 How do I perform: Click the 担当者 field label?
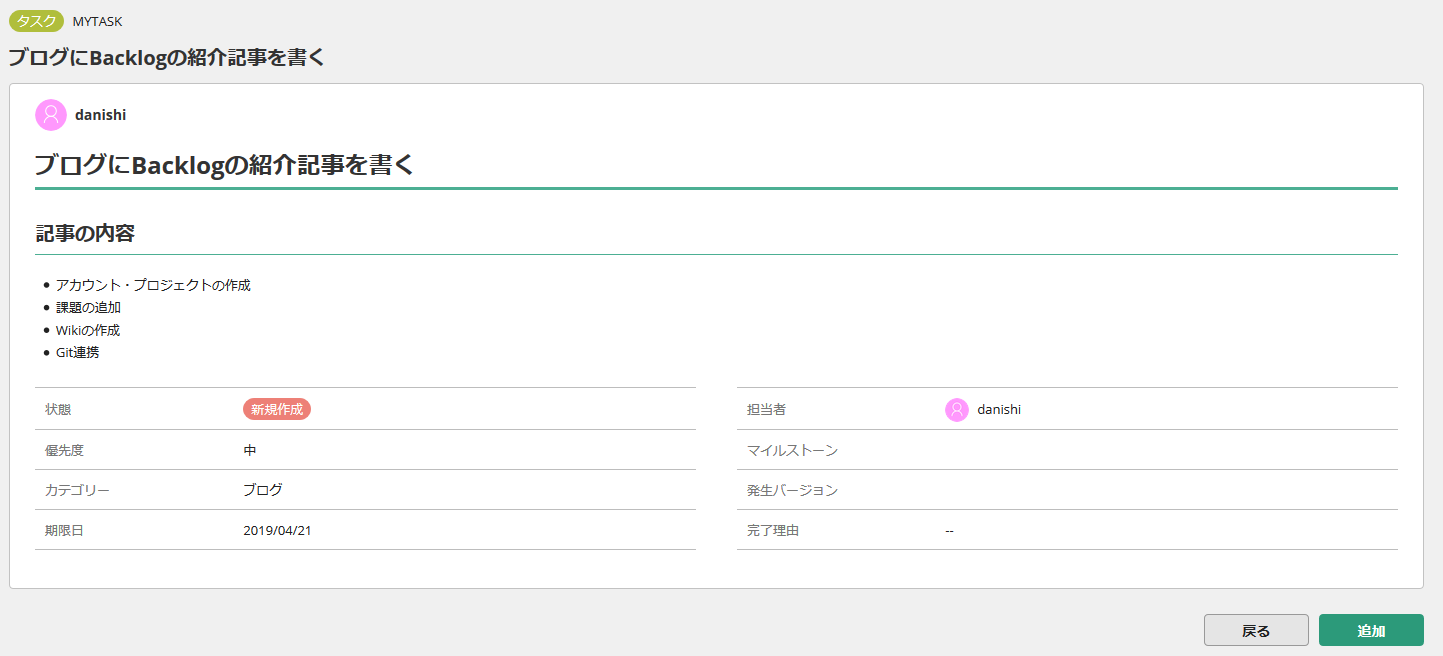pos(767,409)
